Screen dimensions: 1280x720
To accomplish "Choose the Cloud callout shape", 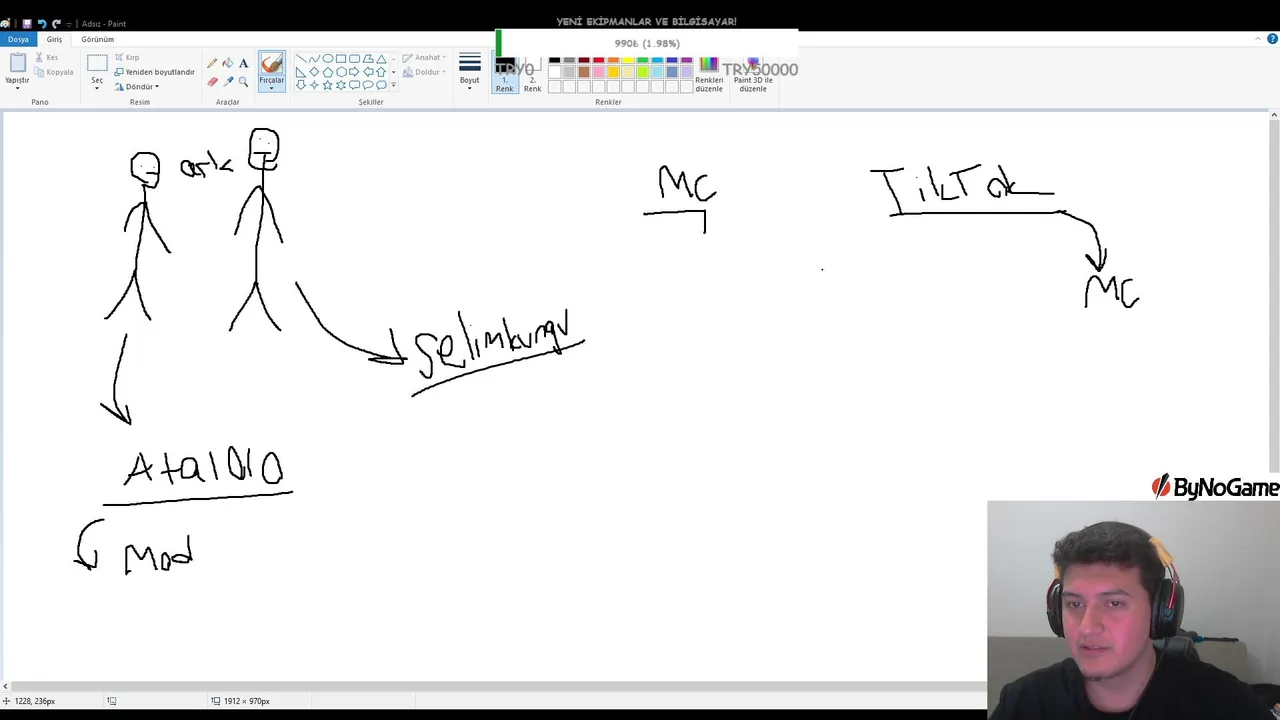I will point(381,85).
